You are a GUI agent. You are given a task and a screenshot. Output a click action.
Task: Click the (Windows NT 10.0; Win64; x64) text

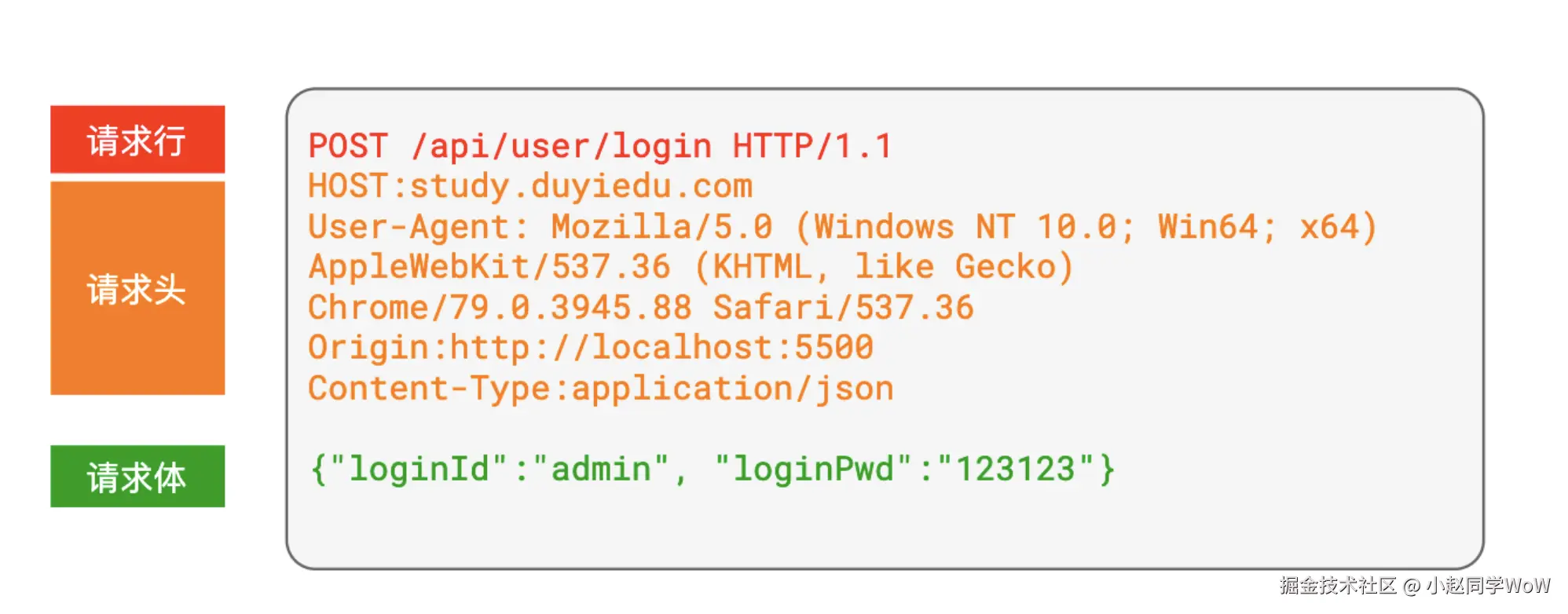(x=1086, y=227)
